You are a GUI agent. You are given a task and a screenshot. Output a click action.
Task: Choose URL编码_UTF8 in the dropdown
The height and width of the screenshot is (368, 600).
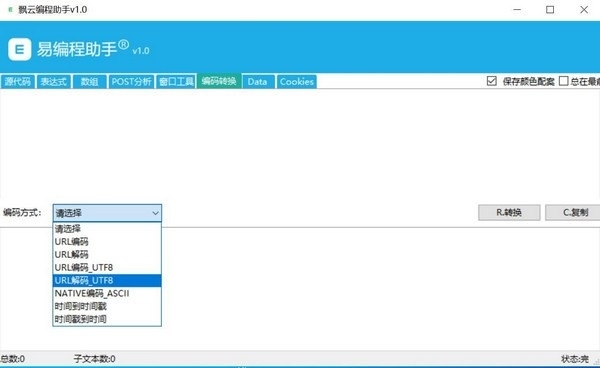pos(107,267)
